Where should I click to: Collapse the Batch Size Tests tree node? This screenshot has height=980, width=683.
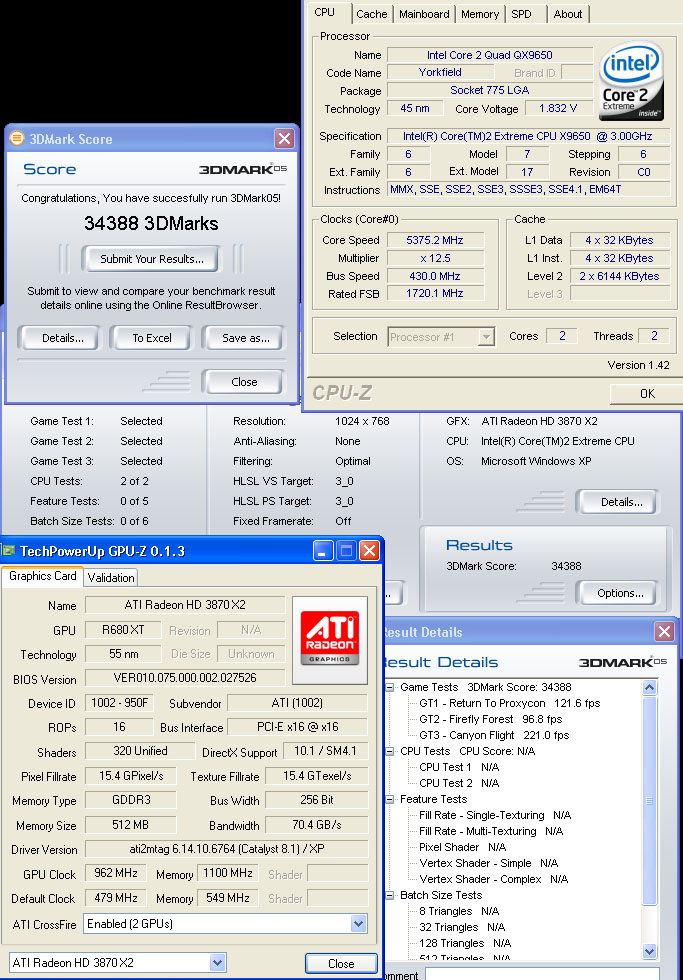[x=390, y=896]
